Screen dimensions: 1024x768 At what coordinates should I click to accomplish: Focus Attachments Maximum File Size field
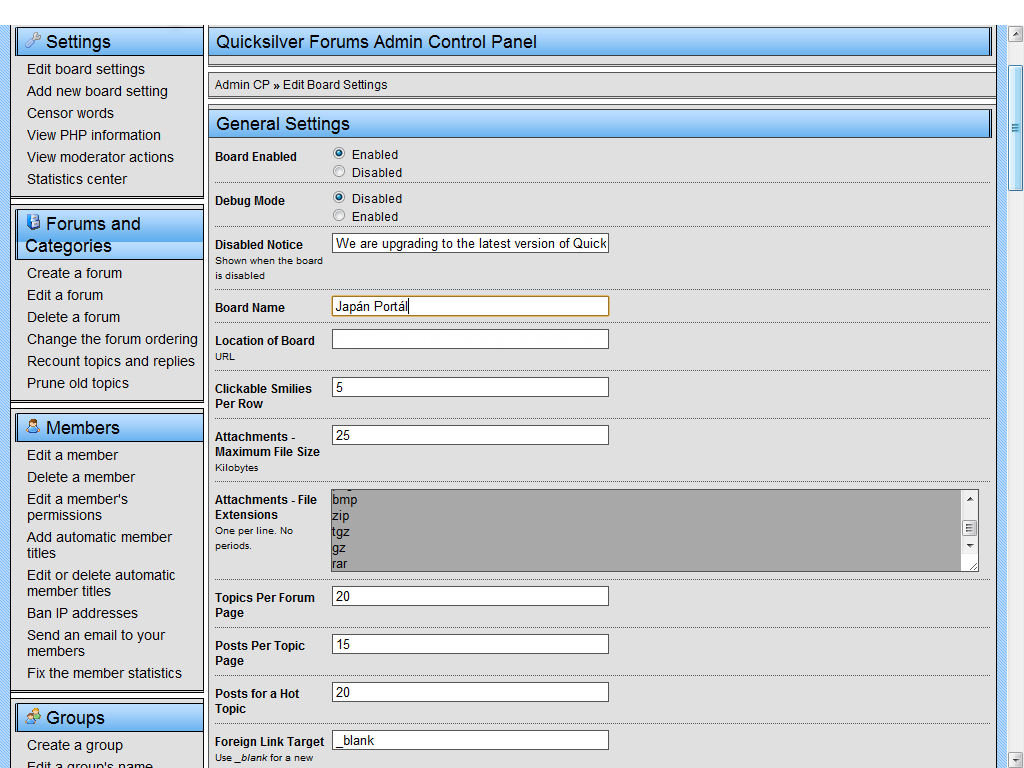pos(470,435)
